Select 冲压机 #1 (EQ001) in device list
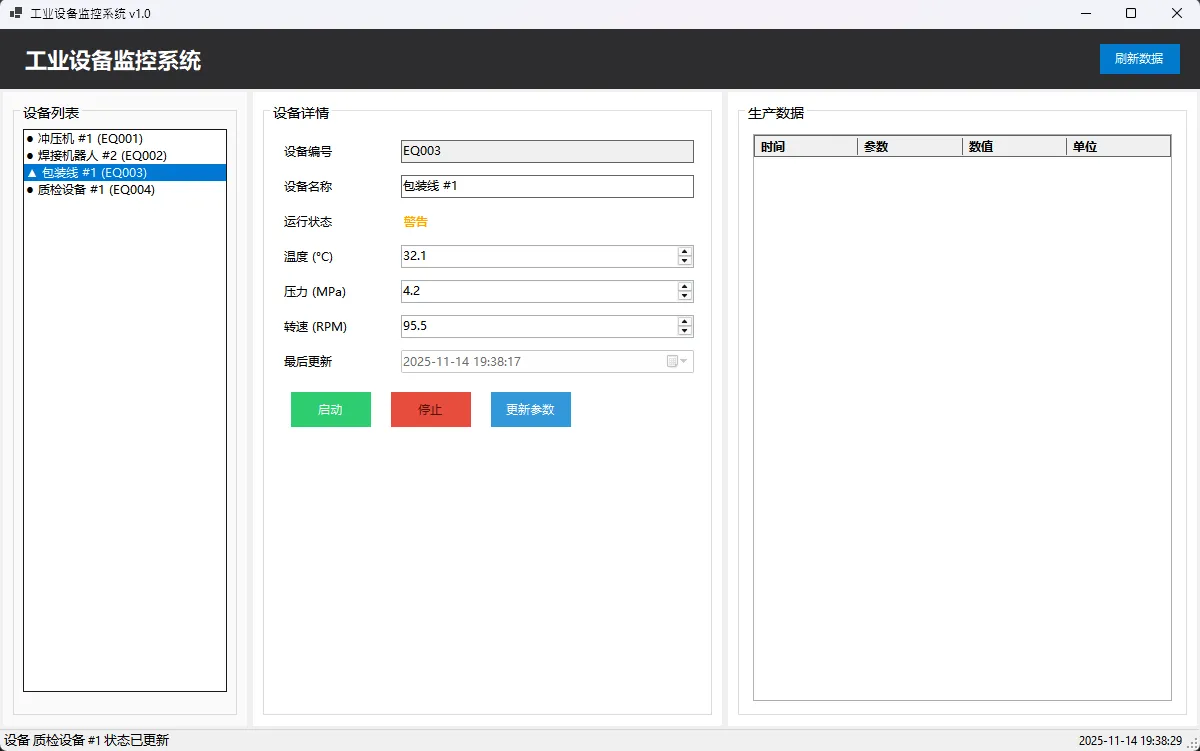The width and height of the screenshot is (1200, 751). [x=90, y=139]
